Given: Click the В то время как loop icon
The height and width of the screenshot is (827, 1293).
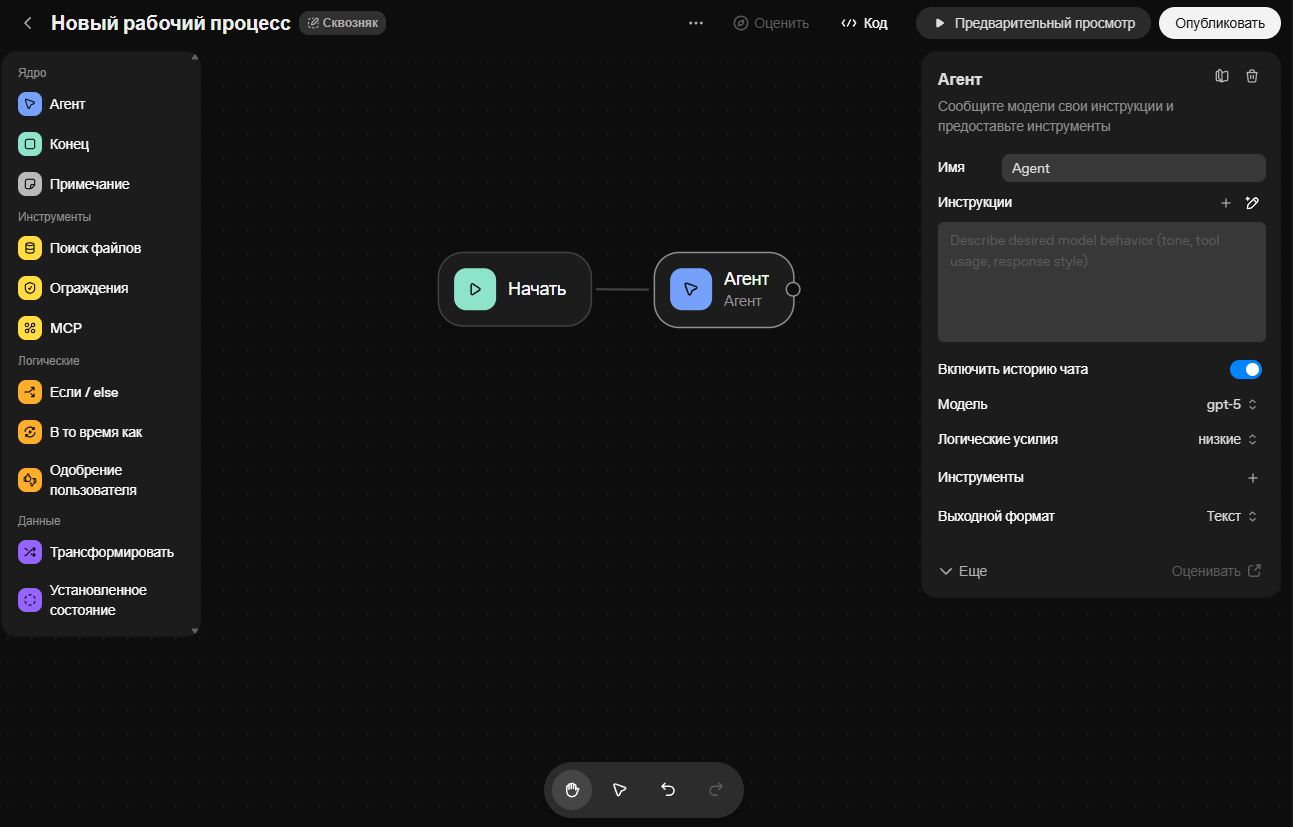Looking at the screenshot, I should [30, 432].
